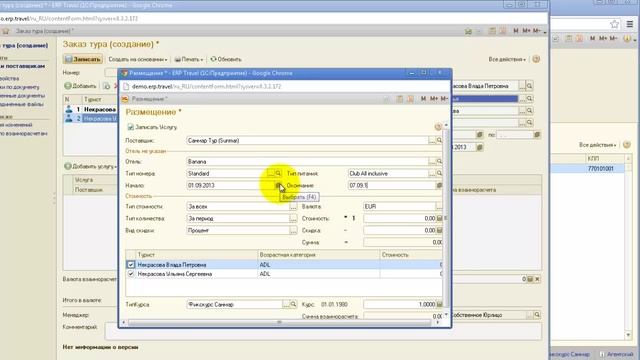
Task: Uncheck tourist Некрасова Влада Петровна checkbox
Action: point(131,265)
